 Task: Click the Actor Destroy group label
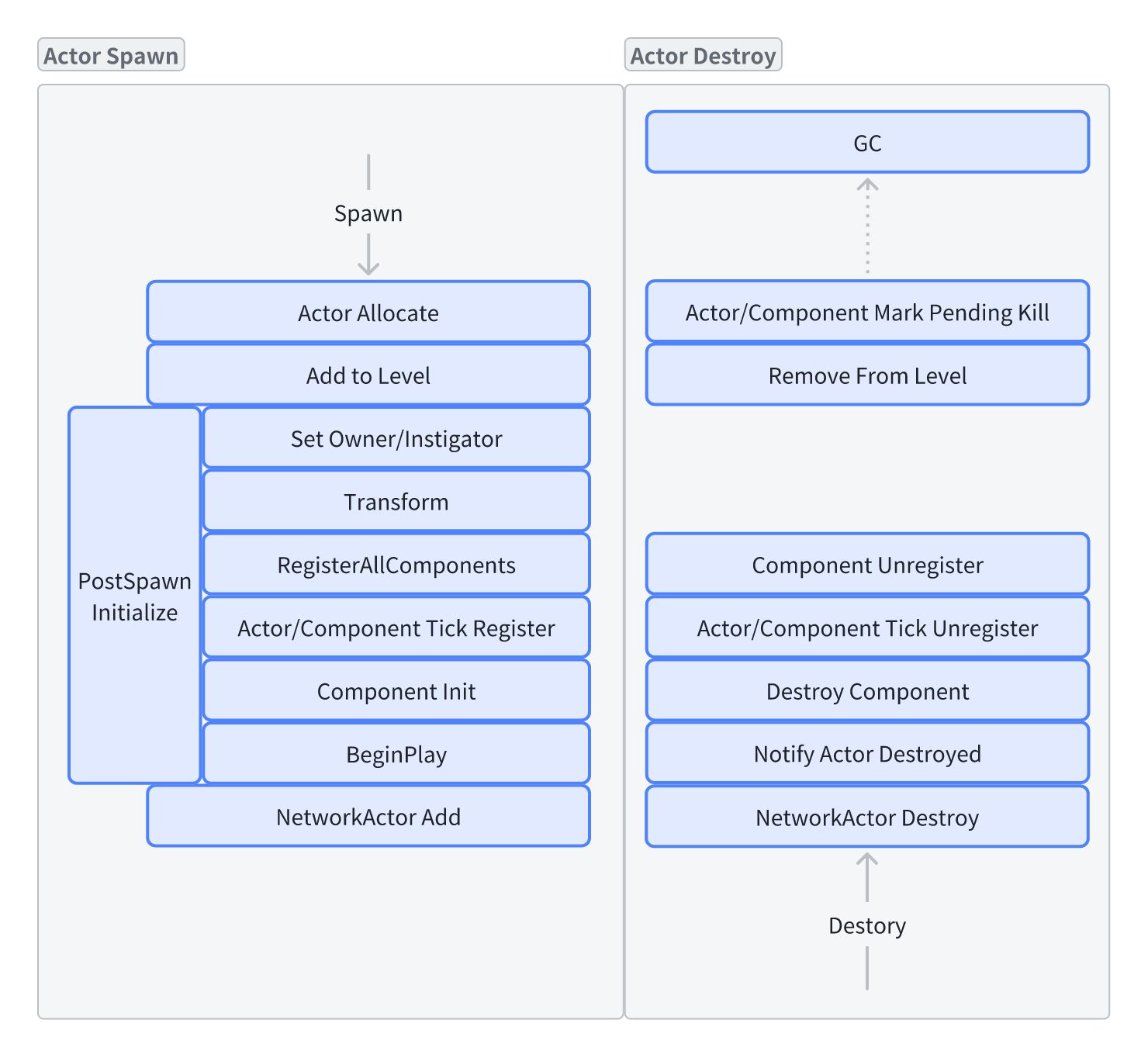tap(703, 55)
